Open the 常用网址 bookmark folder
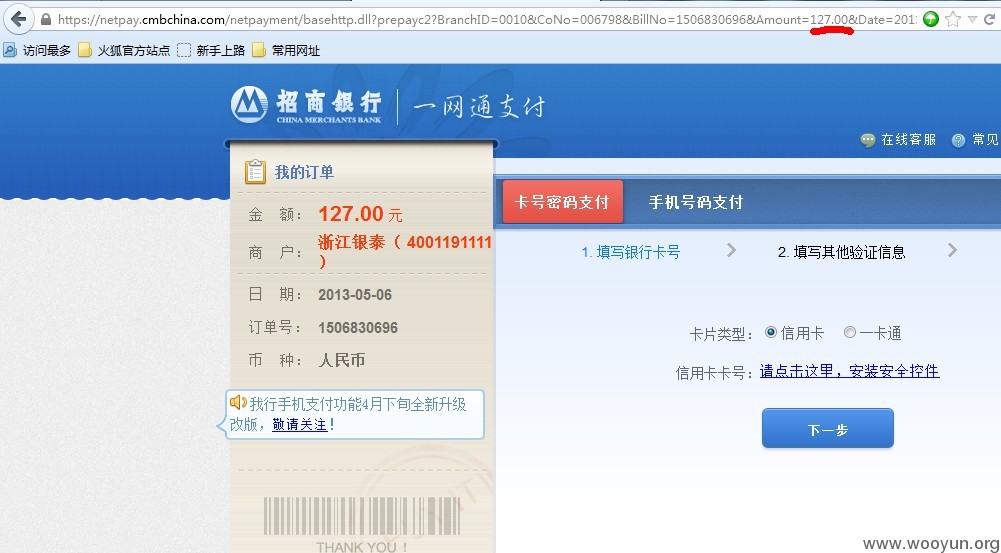Screen dimensions: 1001x553 [x=286, y=50]
